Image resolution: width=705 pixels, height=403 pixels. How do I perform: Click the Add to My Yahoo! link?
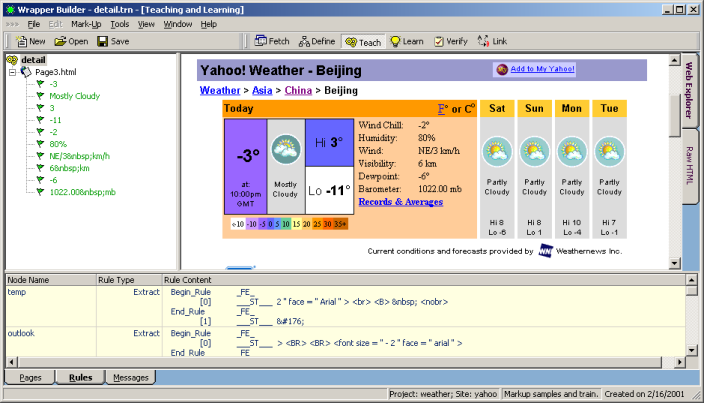pyautogui.click(x=542, y=69)
